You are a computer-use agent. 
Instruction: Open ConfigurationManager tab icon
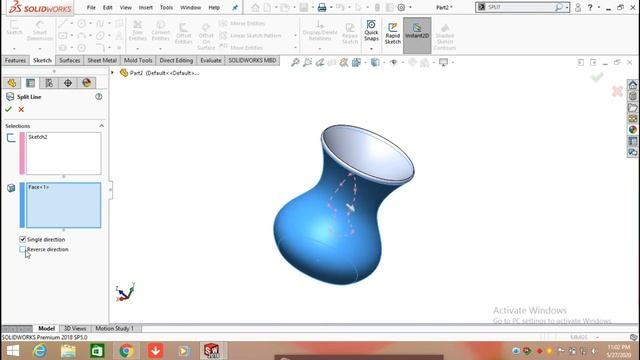coord(49,83)
